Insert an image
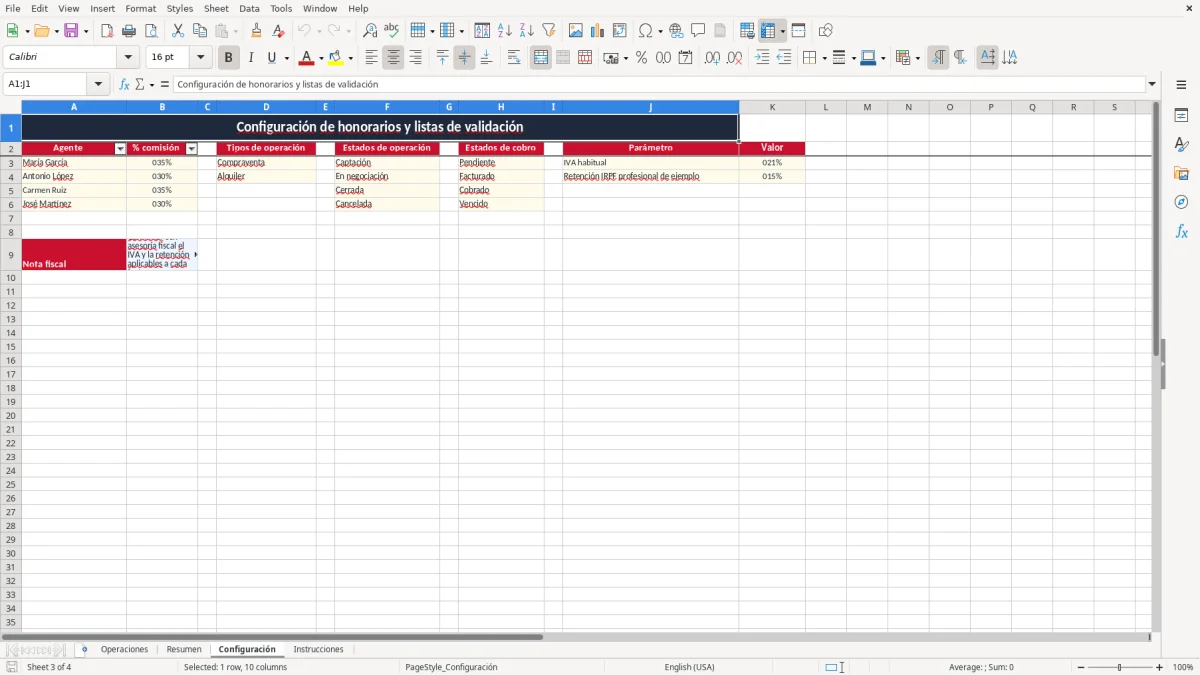 pyautogui.click(x=575, y=31)
